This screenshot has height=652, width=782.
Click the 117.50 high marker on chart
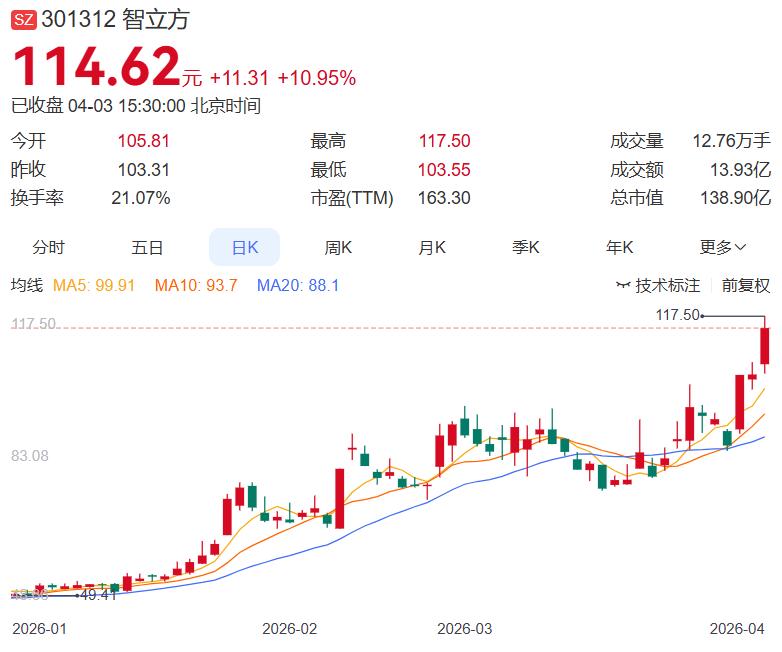677,315
